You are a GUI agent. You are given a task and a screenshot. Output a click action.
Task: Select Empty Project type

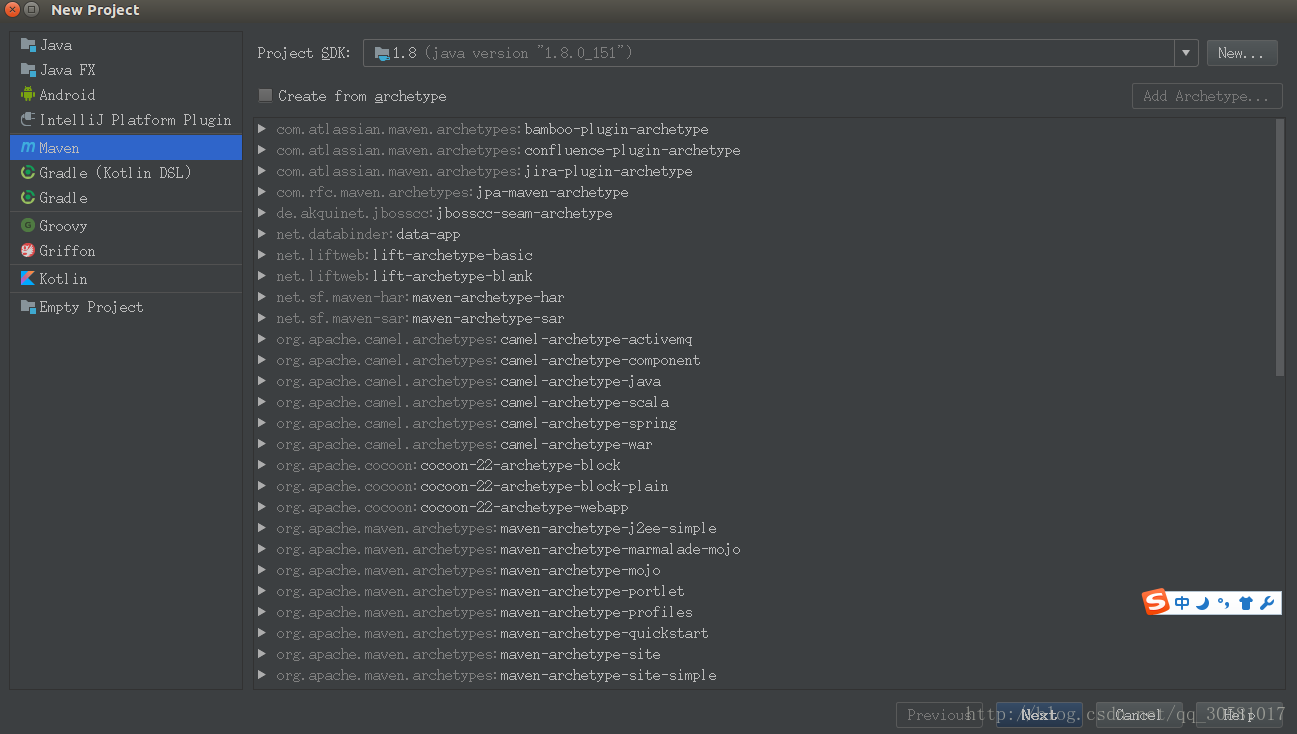point(126,307)
